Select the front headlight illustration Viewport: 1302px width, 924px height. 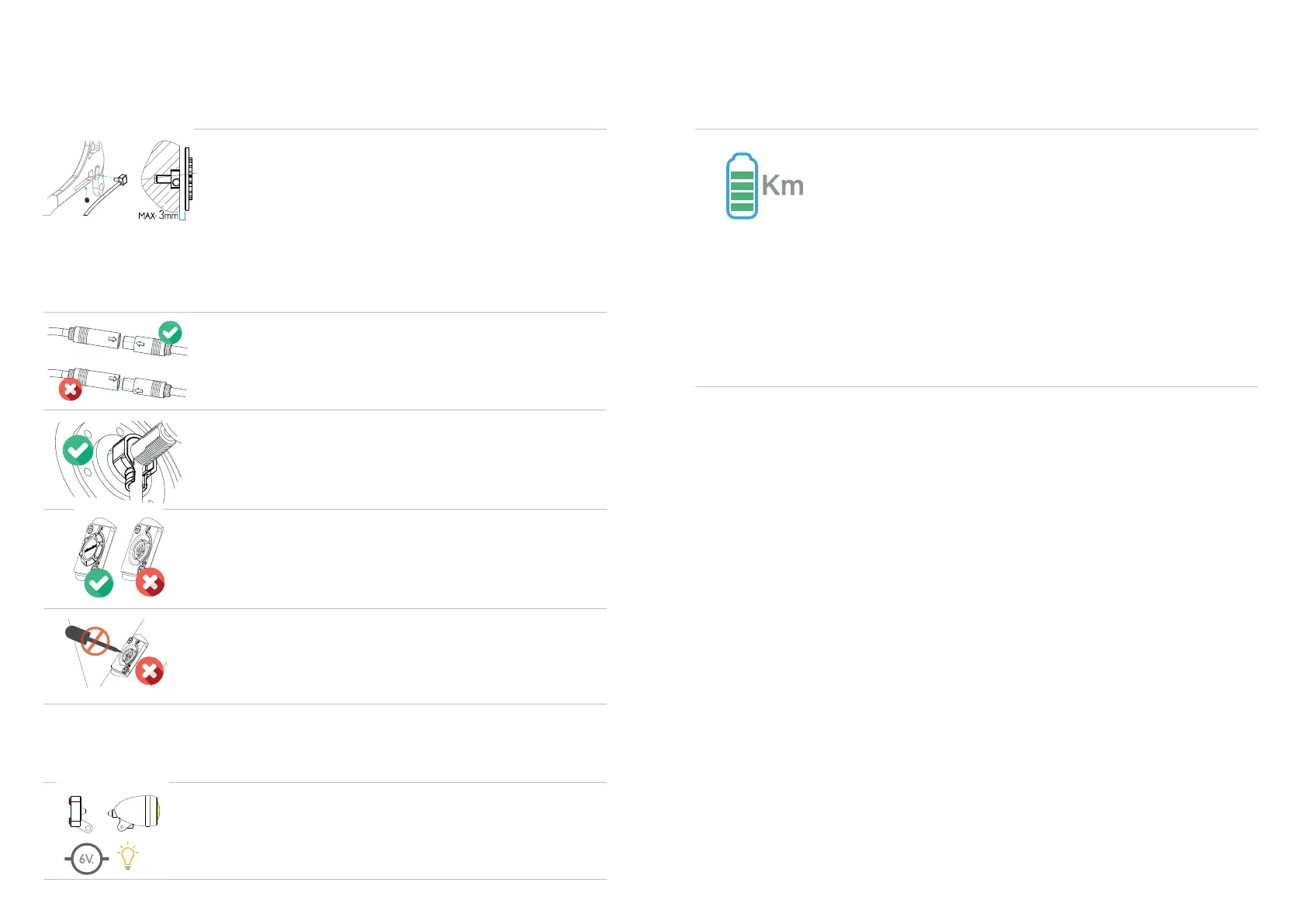(x=135, y=812)
